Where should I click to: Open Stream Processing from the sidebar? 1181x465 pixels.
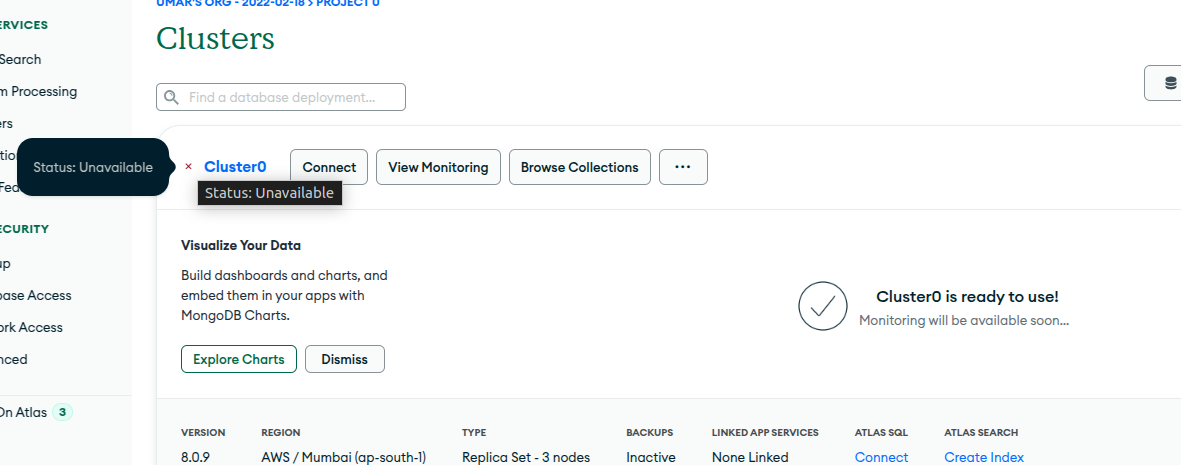pyautogui.click(x=38, y=91)
